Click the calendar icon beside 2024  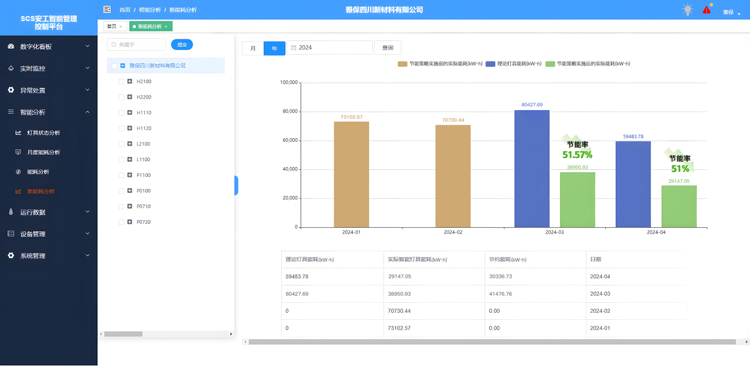click(x=294, y=48)
